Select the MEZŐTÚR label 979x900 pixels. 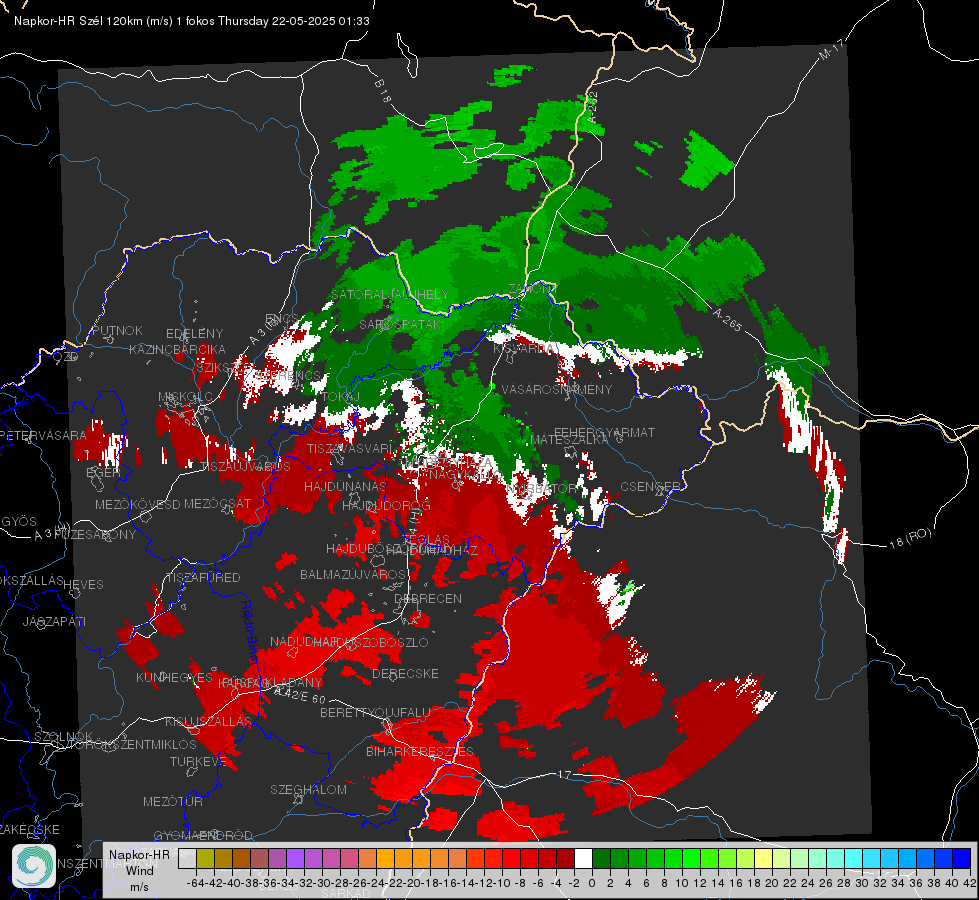point(173,801)
